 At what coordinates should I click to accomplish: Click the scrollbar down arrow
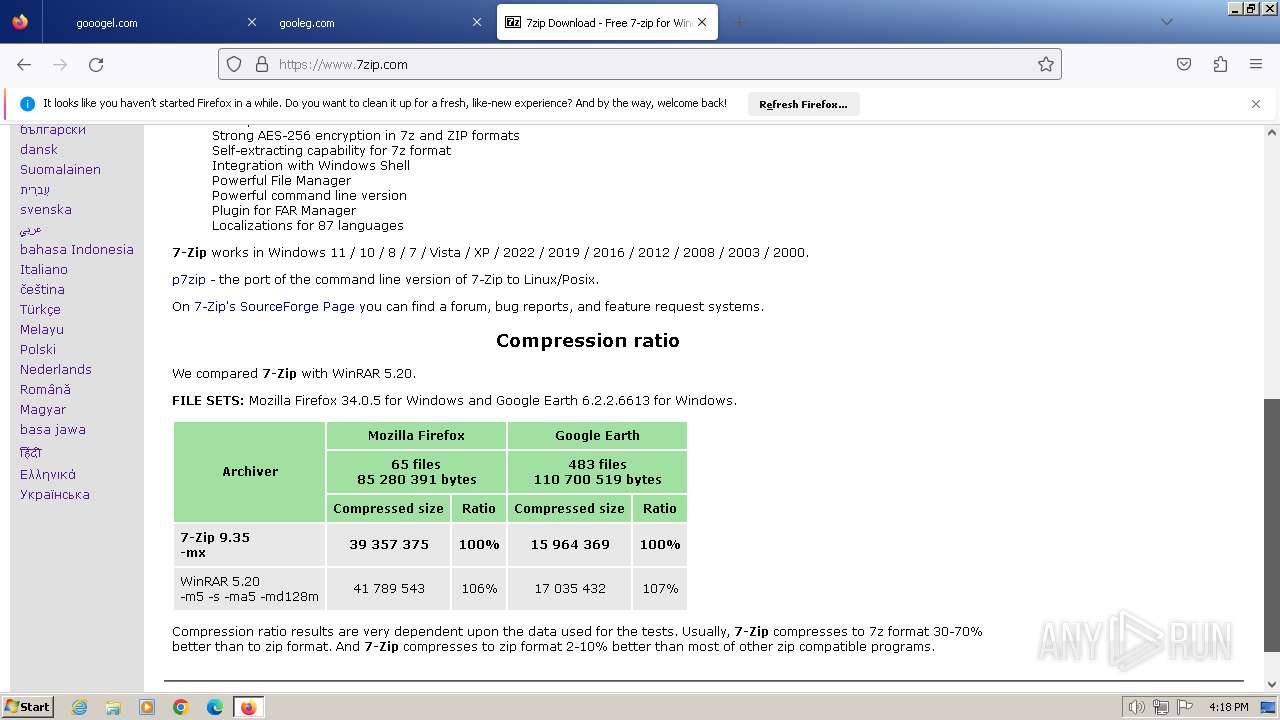click(x=1271, y=684)
